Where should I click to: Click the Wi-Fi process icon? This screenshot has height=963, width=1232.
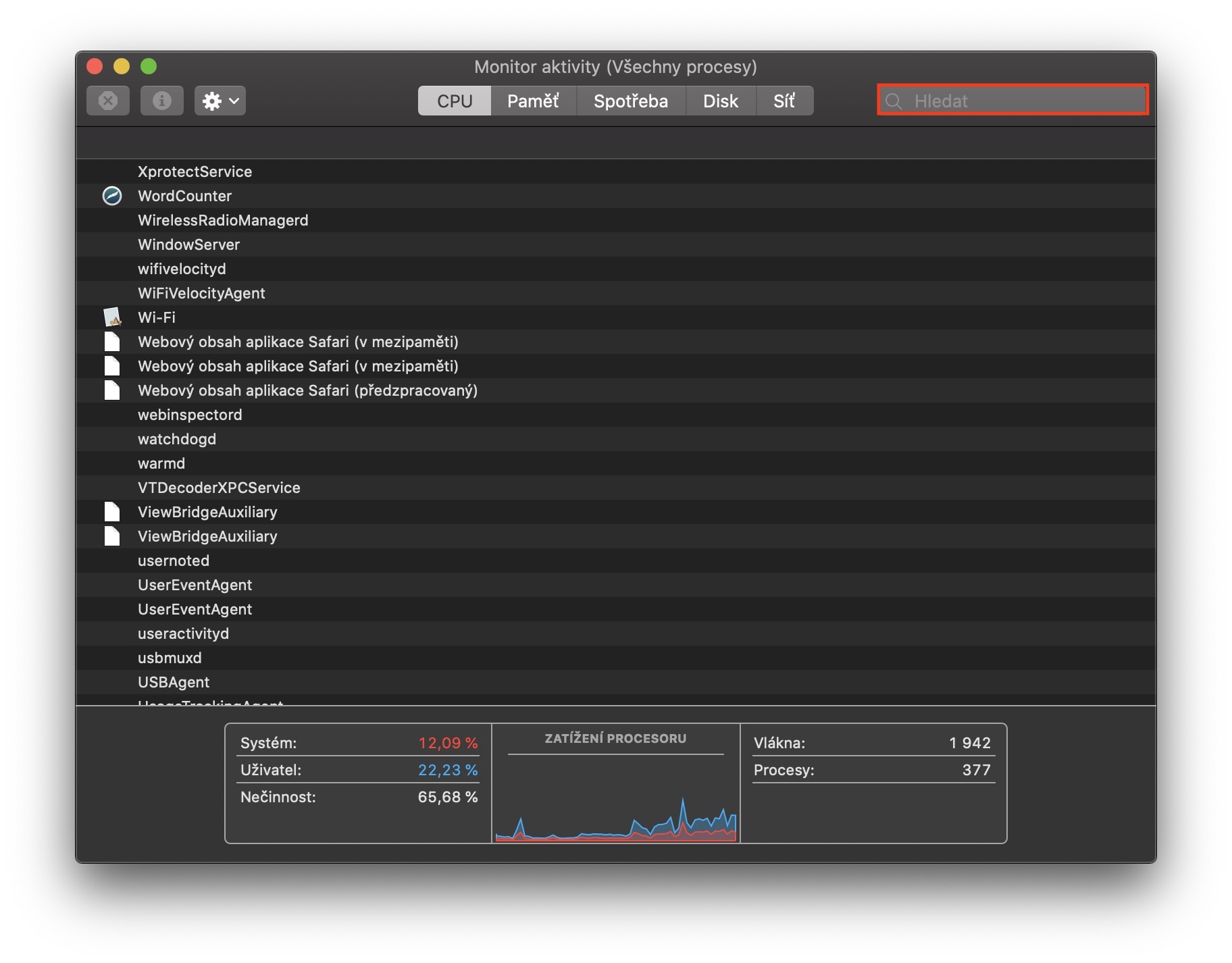click(112, 317)
